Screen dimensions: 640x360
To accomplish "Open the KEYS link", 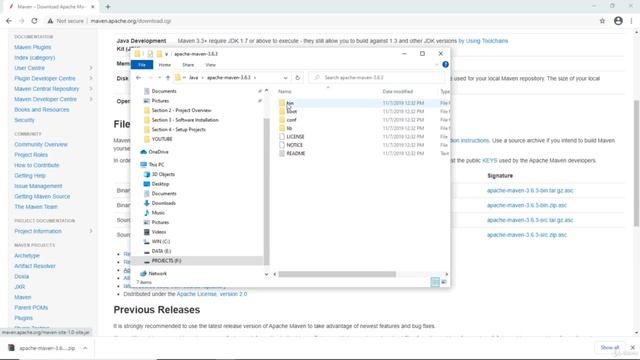I will 489,160.
